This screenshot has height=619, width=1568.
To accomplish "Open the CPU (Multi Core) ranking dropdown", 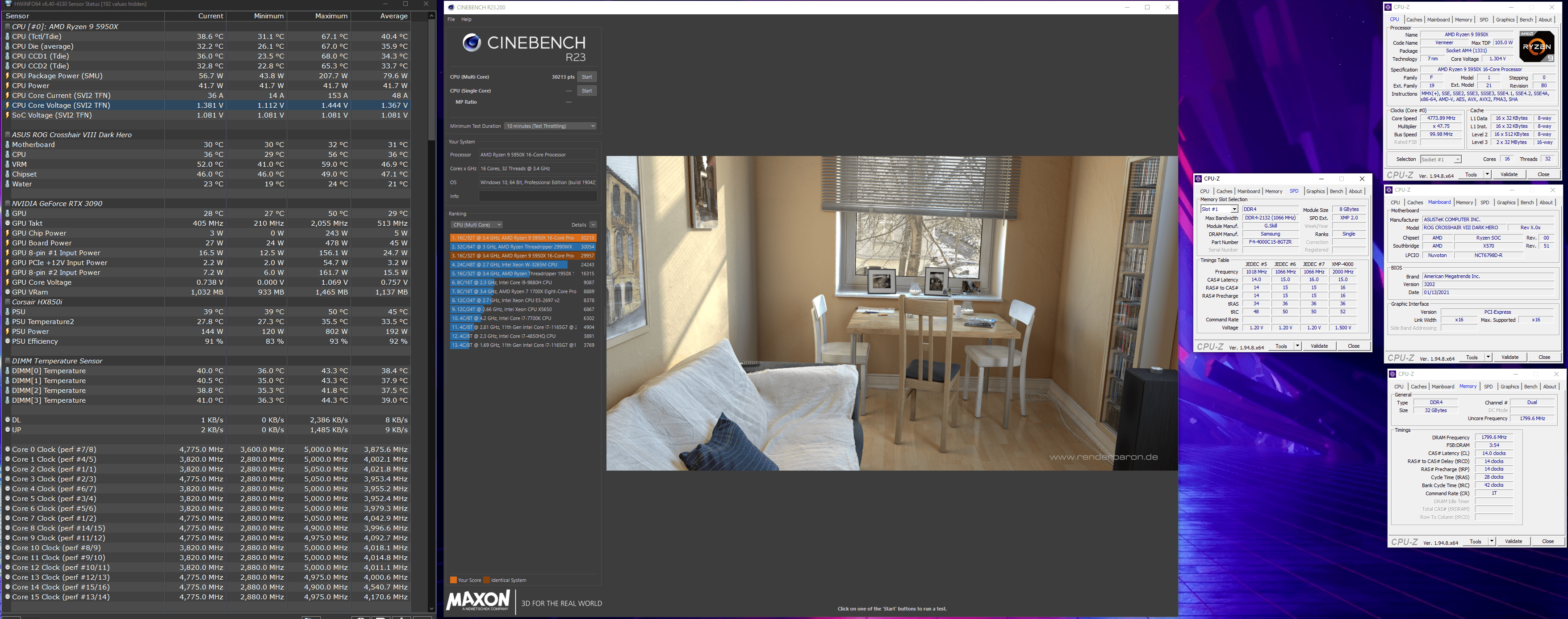I will [x=476, y=225].
